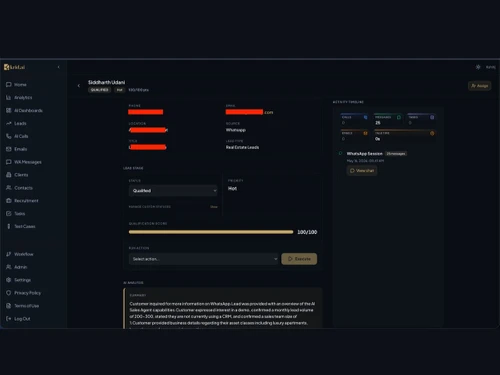The width and height of the screenshot is (500, 375).
Task: Open Contacts via its people icon
Action: click(9, 188)
